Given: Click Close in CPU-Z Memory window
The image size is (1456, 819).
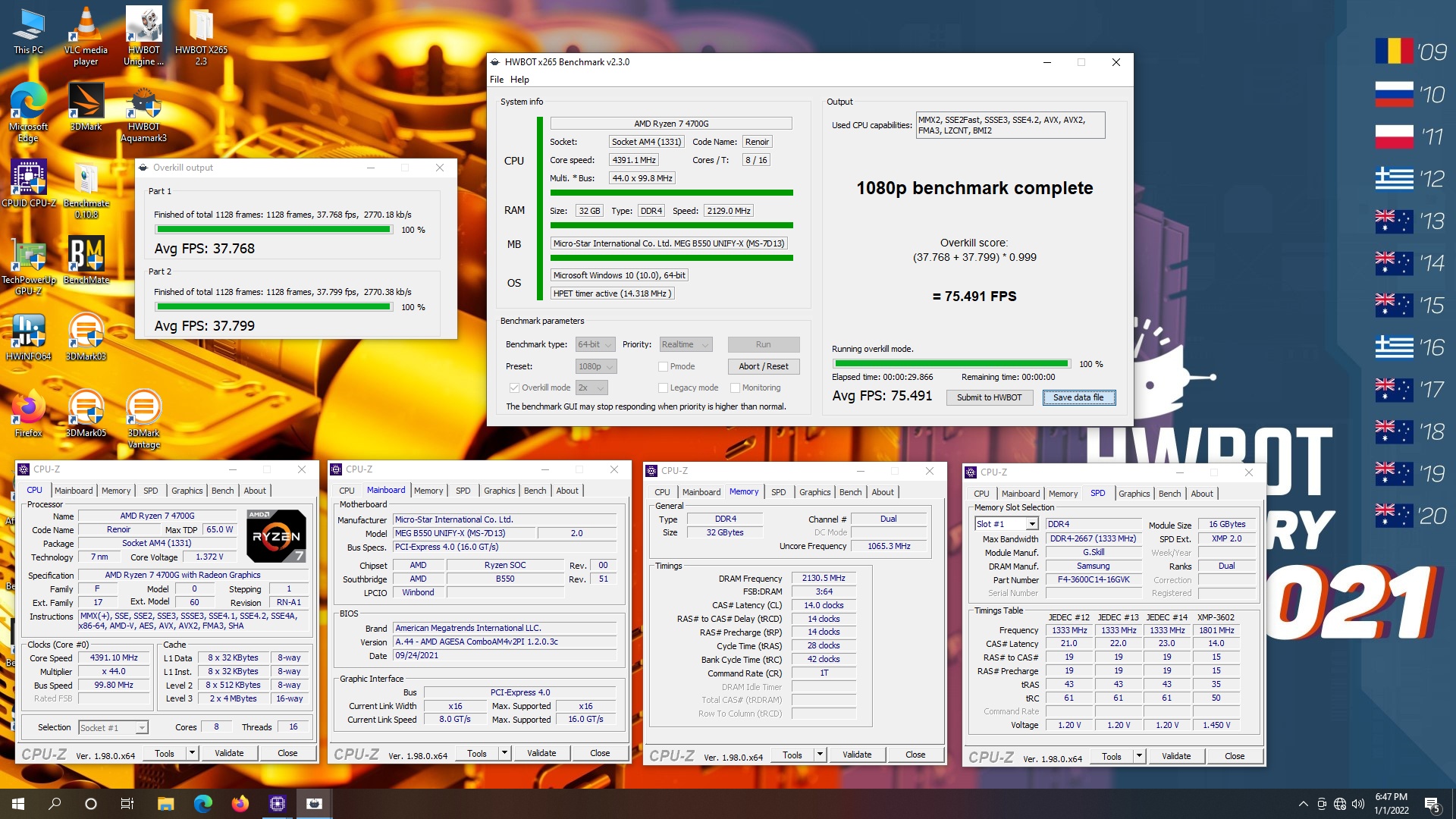Looking at the screenshot, I should 915,755.
